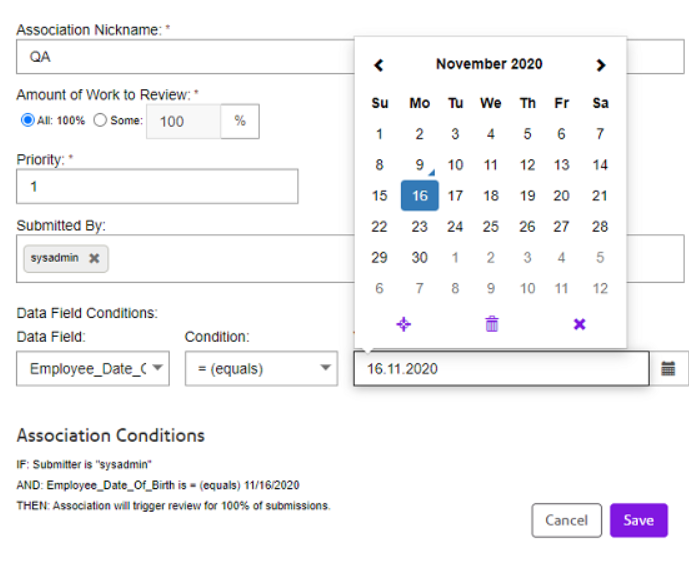Viewport: 689px width, 566px height.
Task: Click the date field showing 16.11.2020
Action: point(501,369)
